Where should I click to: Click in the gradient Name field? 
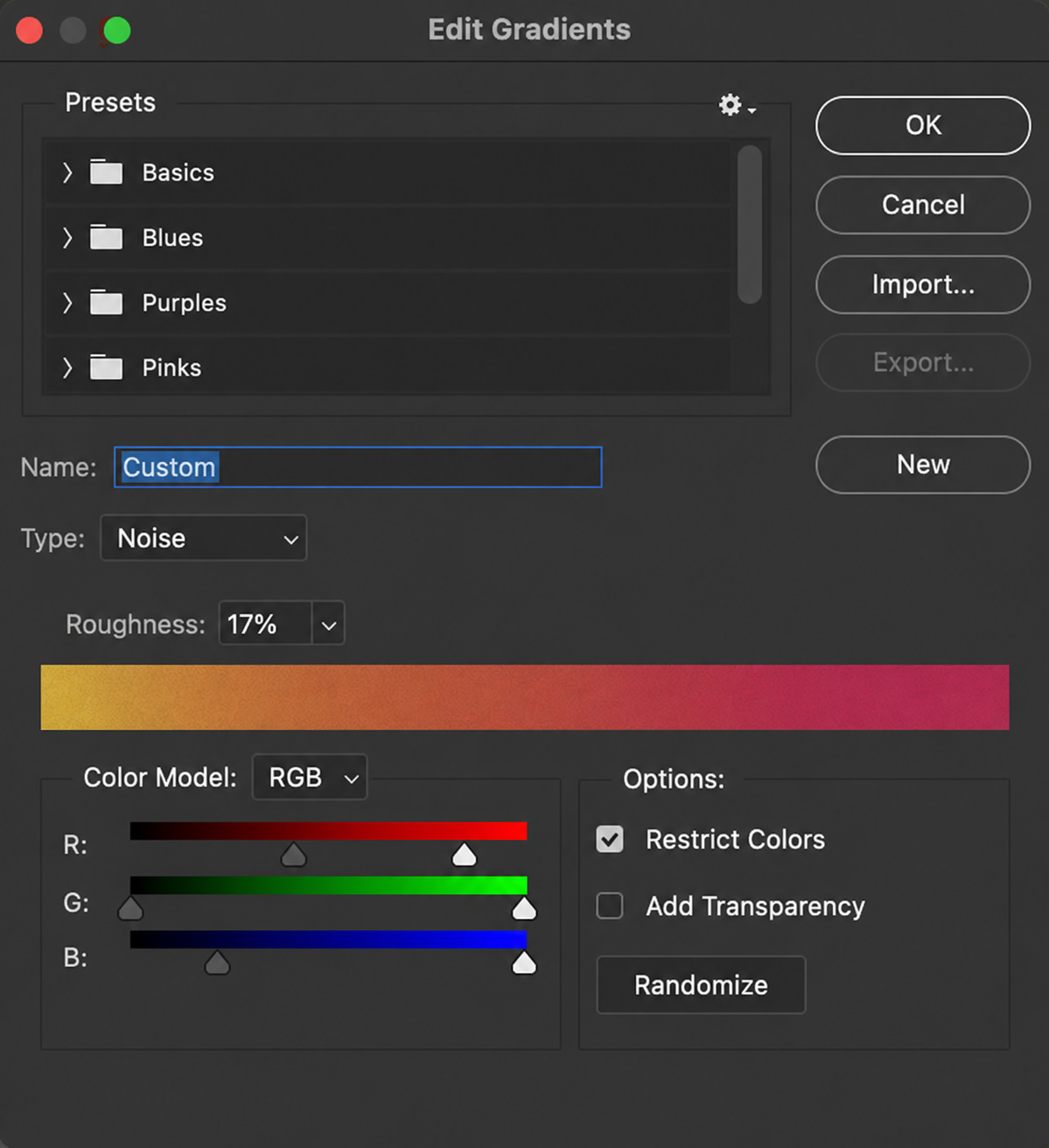click(x=358, y=467)
